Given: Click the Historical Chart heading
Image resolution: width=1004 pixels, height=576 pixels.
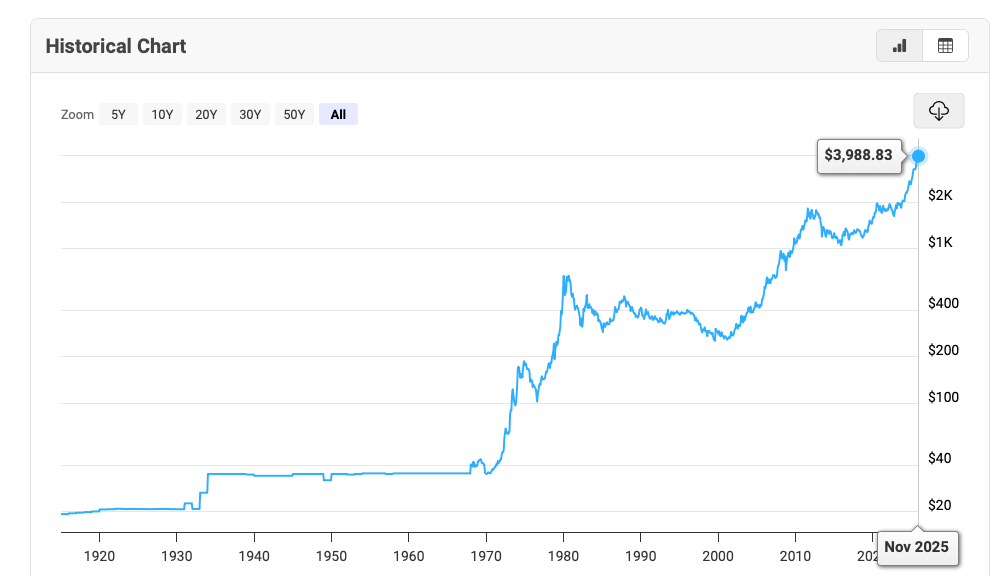Looking at the screenshot, I should 116,46.
